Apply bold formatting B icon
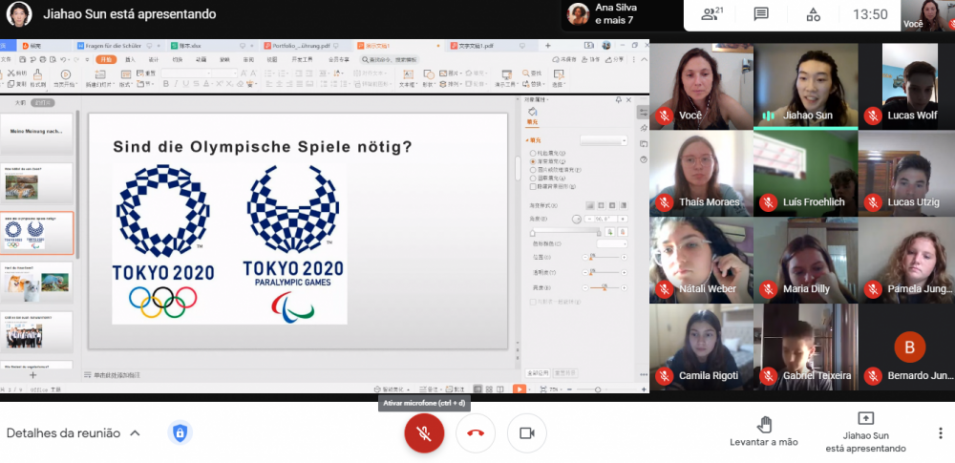The image size is (955, 463). (x=166, y=84)
